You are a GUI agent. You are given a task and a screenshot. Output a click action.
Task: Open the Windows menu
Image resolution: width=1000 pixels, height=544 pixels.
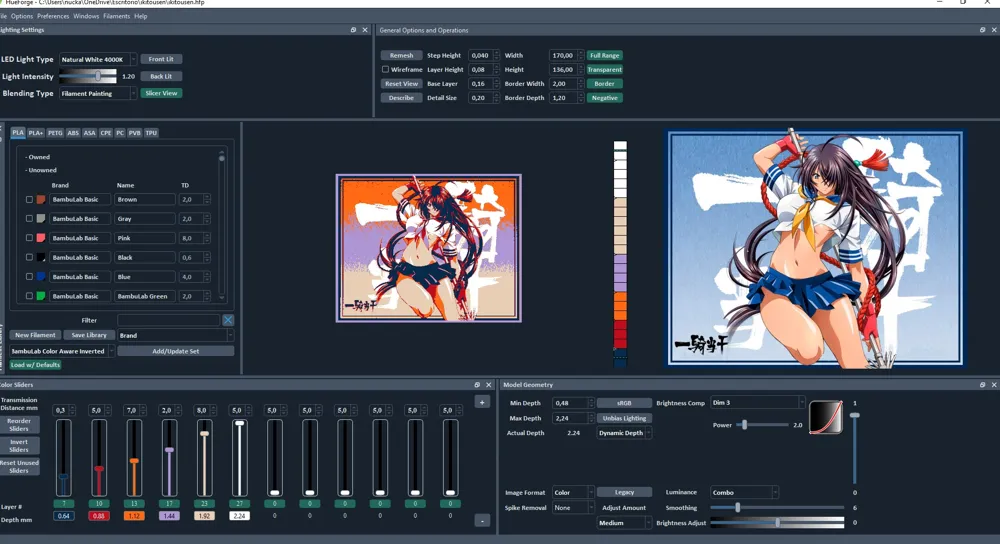[85, 16]
